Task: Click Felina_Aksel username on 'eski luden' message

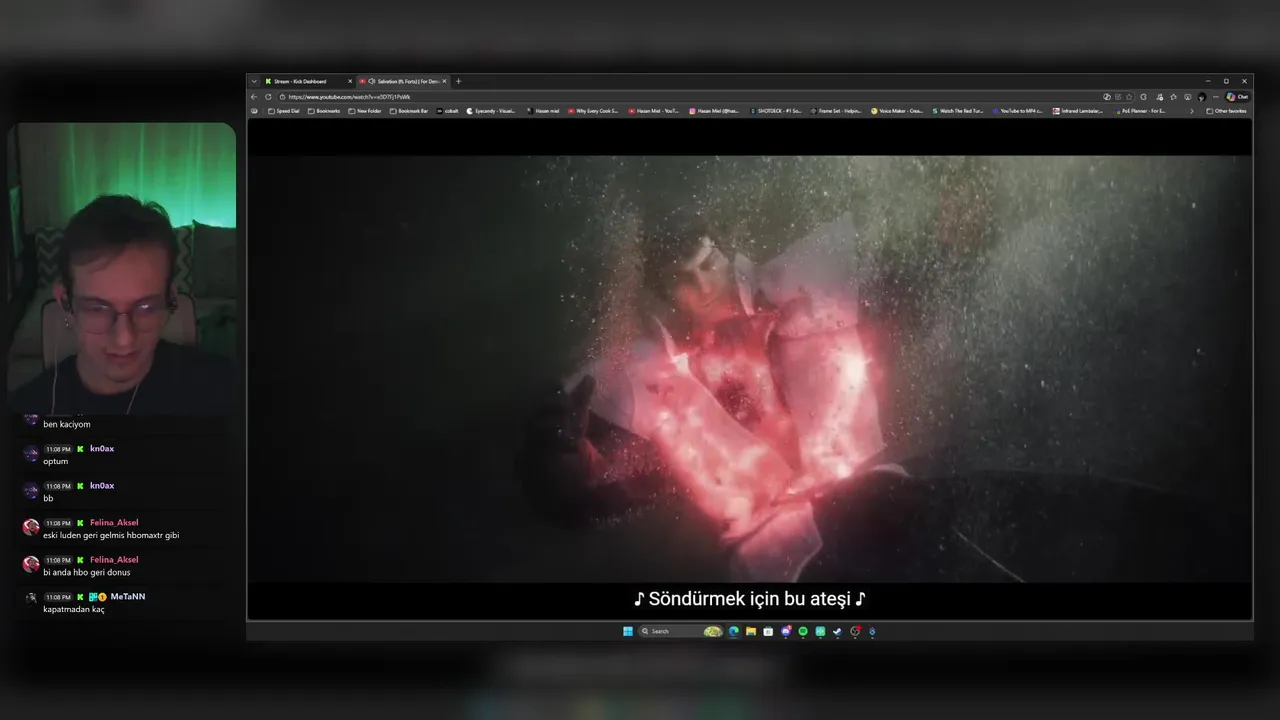Action: (114, 523)
